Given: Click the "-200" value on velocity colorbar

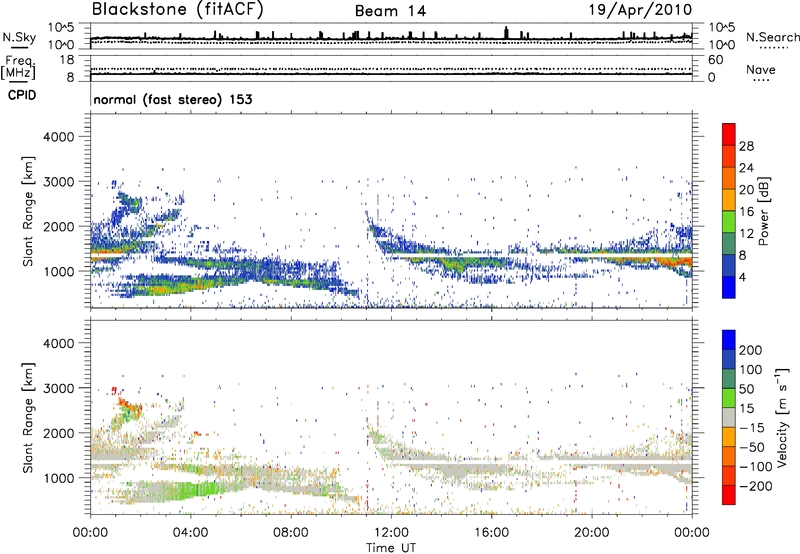Looking at the screenshot, I should tap(755, 486).
